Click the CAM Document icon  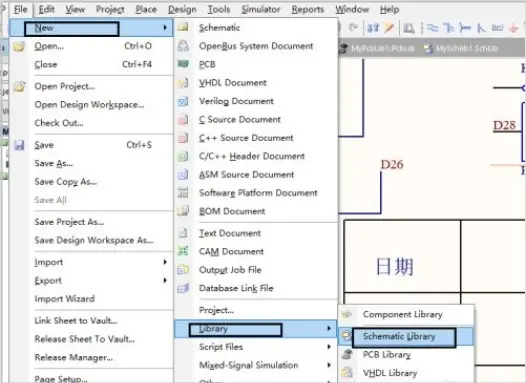pyautogui.click(x=183, y=251)
